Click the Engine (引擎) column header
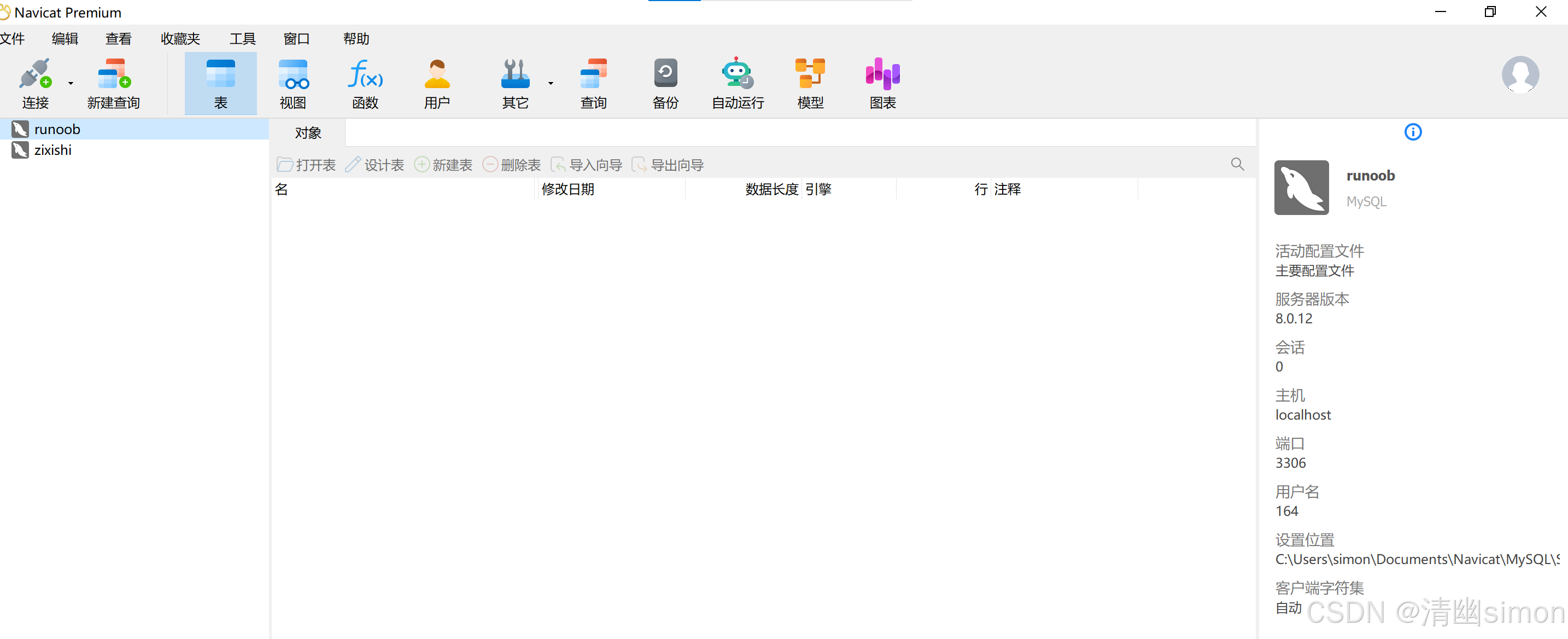This screenshot has height=639, width=1568. [x=849, y=189]
